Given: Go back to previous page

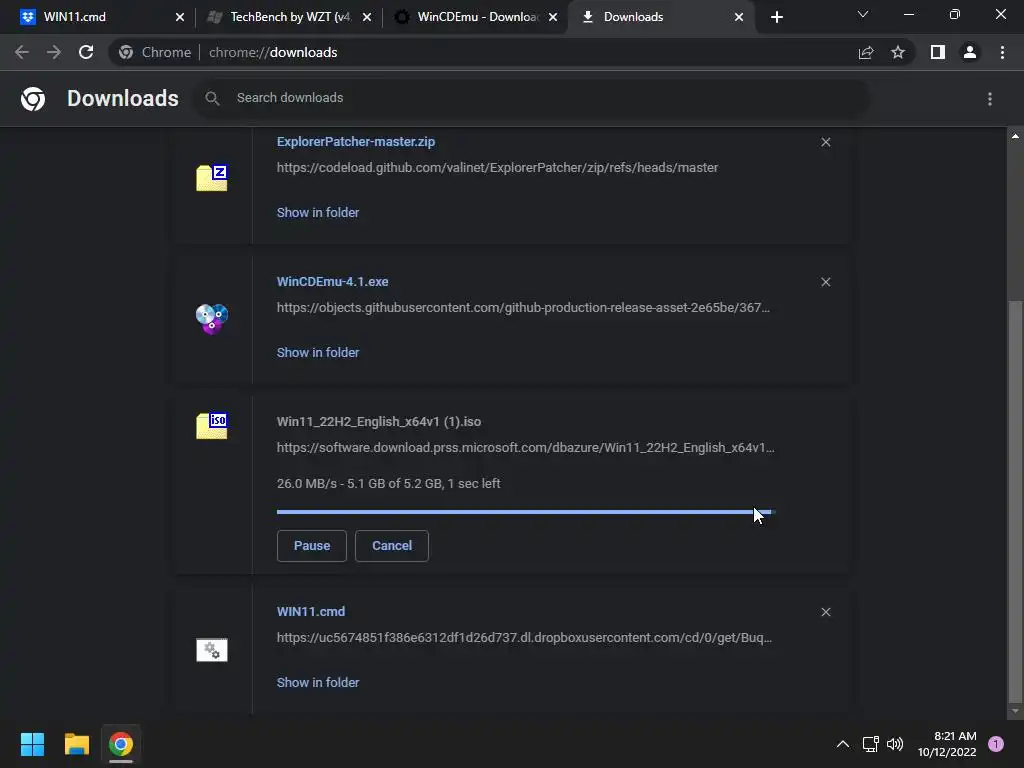Looking at the screenshot, I should 22,52.
